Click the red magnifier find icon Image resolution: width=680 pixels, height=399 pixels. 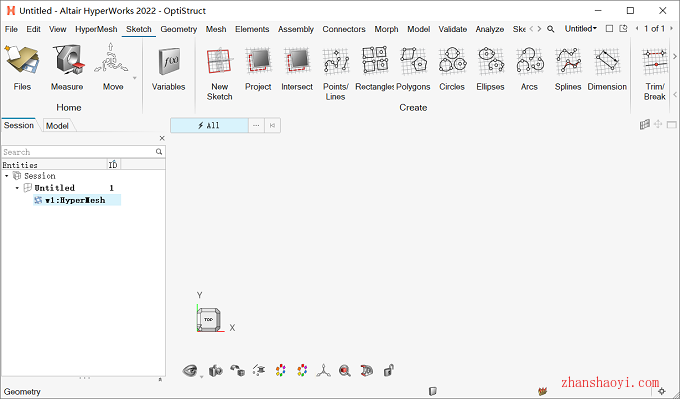click(x=345, y=371)
